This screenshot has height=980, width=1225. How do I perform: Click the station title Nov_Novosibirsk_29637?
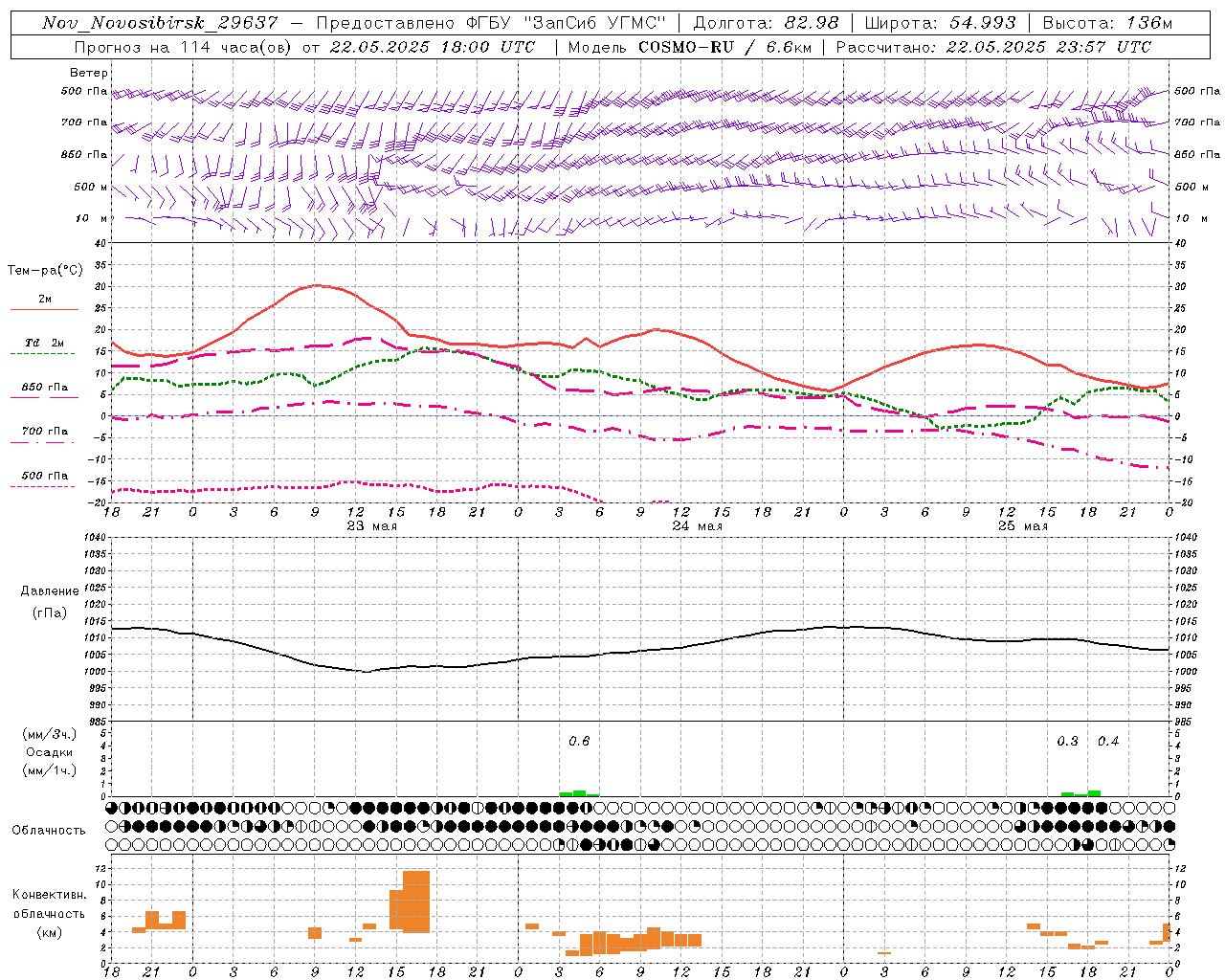point(160,23)
